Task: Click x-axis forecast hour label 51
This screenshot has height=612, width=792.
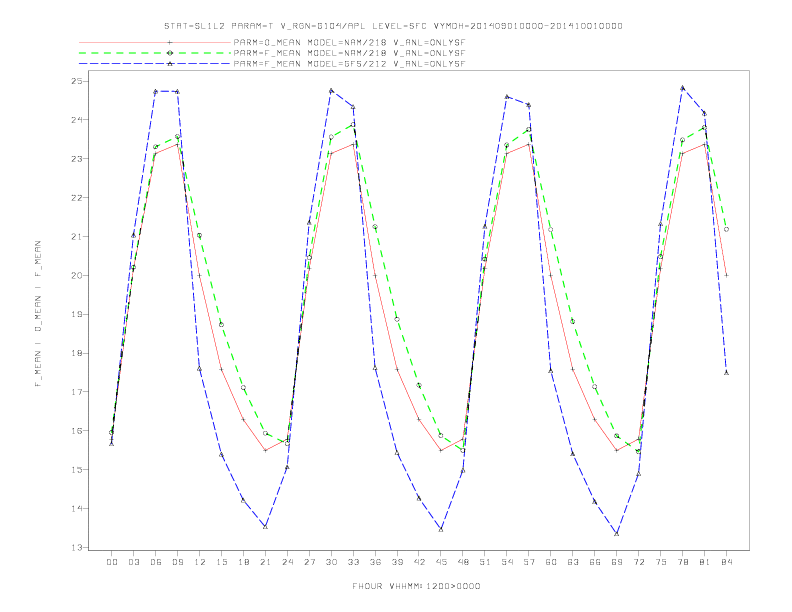Action: 485,562
